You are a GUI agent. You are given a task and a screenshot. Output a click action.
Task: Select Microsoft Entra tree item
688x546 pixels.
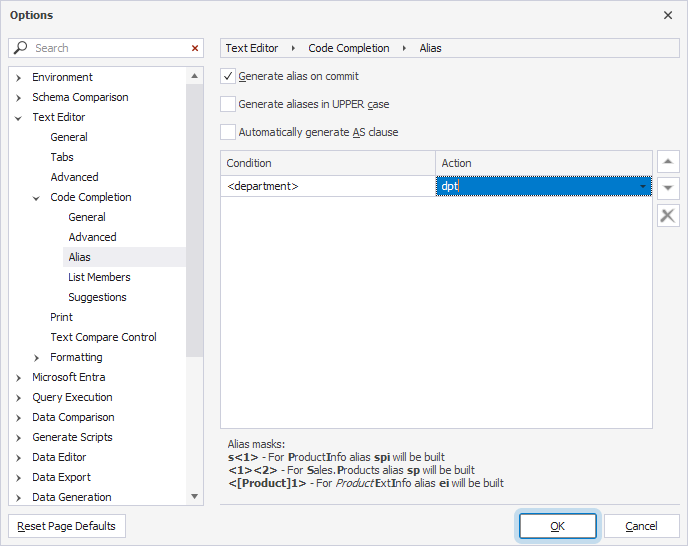click(68, 377)
